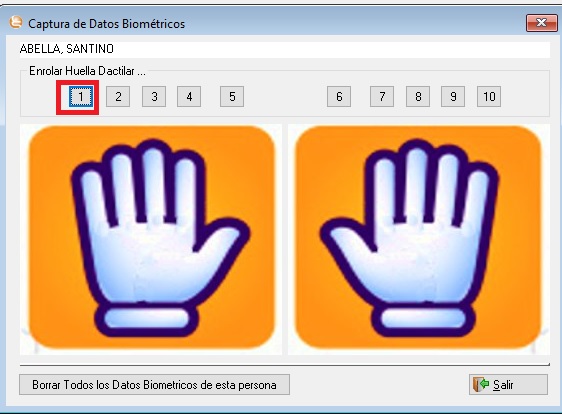Click the ABELLA, SANTINO name field
Screen dimensions: 562x414
click(x=285, y=49)
